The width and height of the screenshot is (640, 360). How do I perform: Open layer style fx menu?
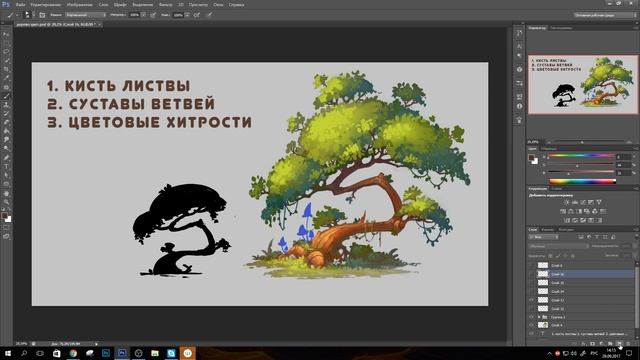pyautogui.click(x=584, y=344)
